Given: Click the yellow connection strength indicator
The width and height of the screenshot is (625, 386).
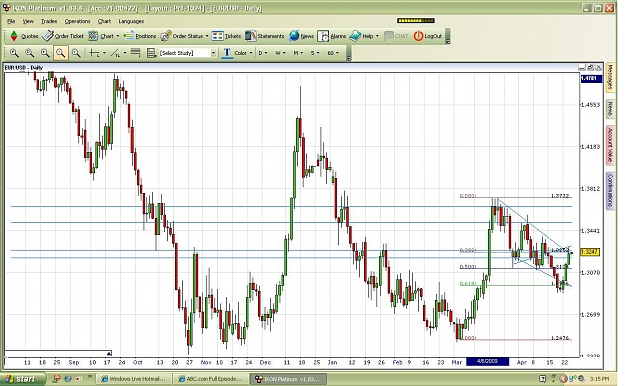Looking at the screenshot, I should (x=416, y=21).
